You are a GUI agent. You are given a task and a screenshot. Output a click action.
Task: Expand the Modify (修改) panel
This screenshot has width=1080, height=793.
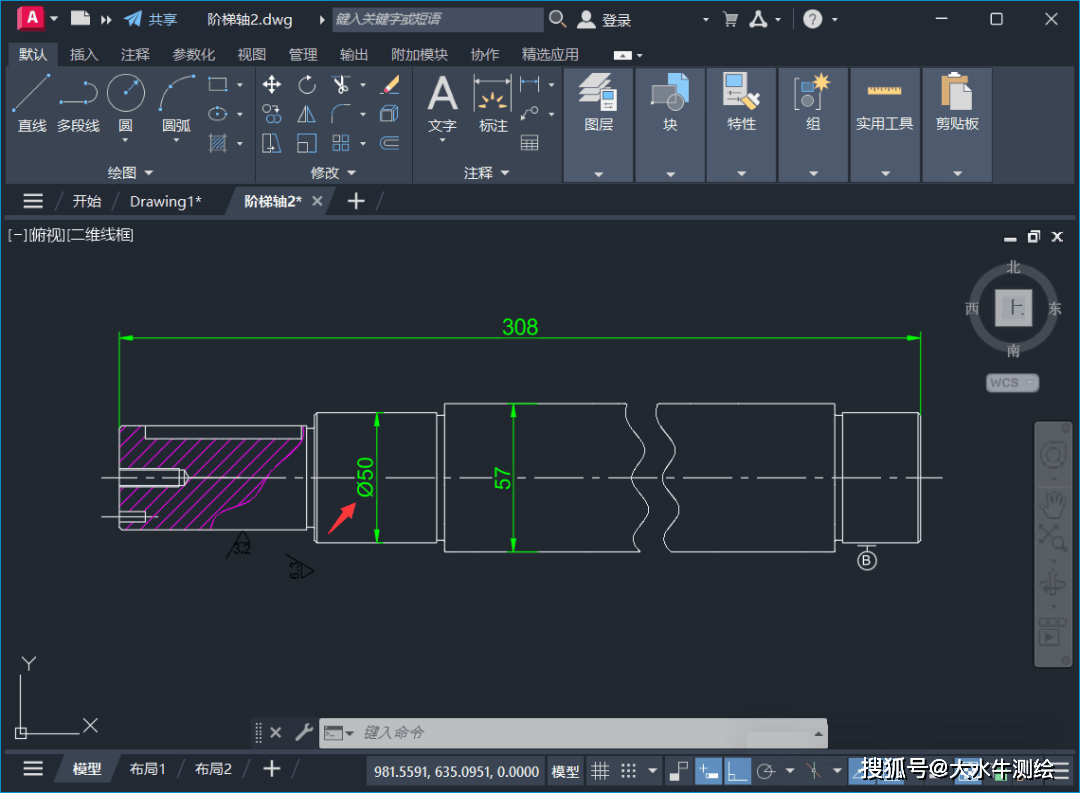pyautogui.click(x=333, y=172)
